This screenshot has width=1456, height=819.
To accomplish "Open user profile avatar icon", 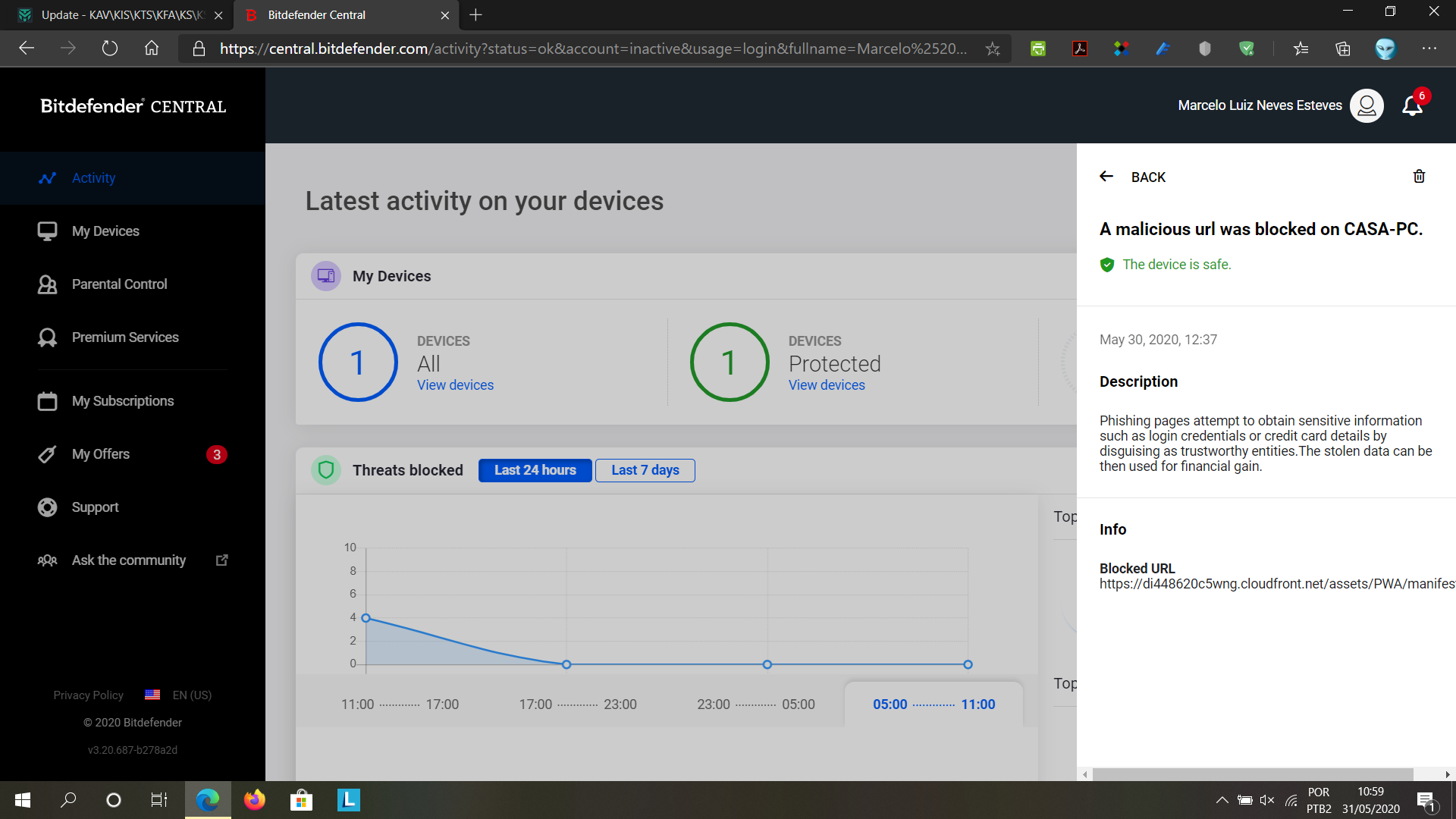I will pyautogui.click(x=1367, y=106).
